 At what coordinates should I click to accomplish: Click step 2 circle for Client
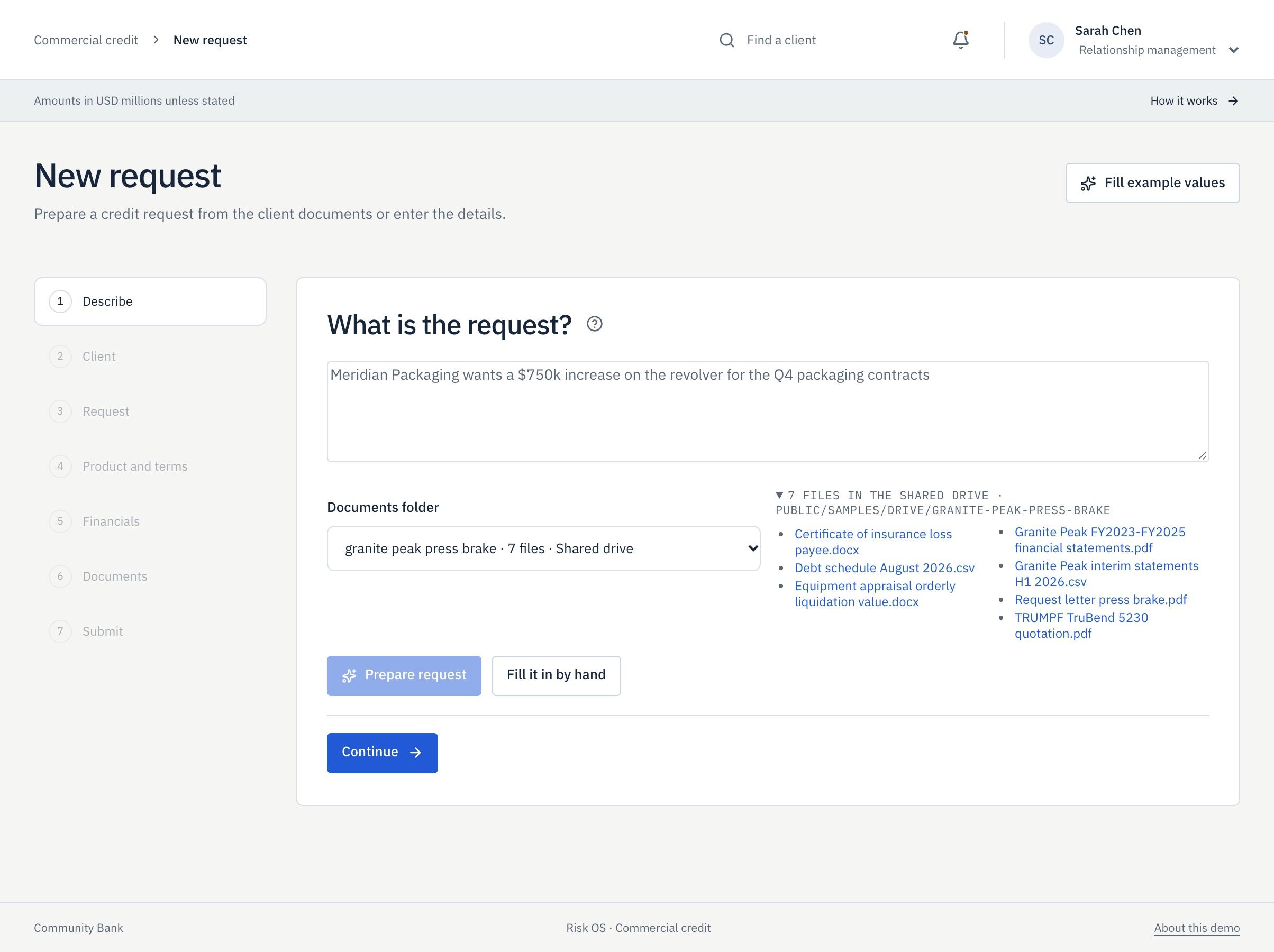pyautogui.click(x=60, y=356)
